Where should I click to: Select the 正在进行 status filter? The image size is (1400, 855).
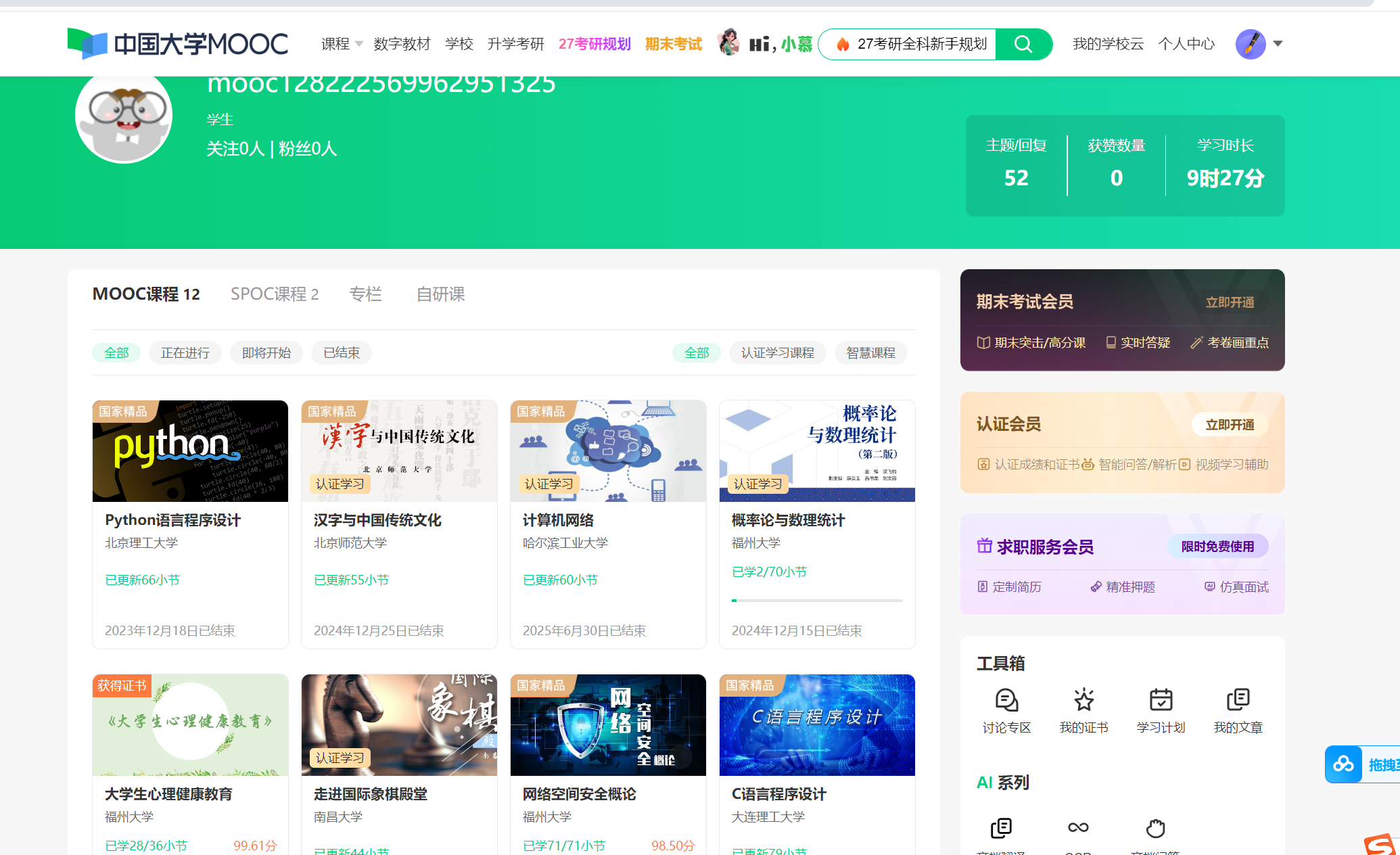[x=185, y=353]
